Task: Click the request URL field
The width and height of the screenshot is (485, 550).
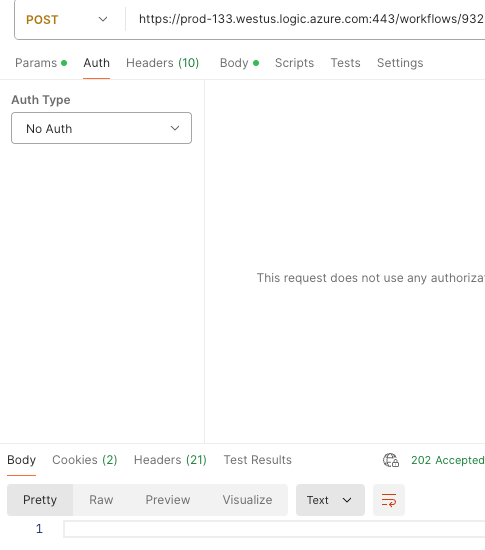Action: (x=311, y=19)
